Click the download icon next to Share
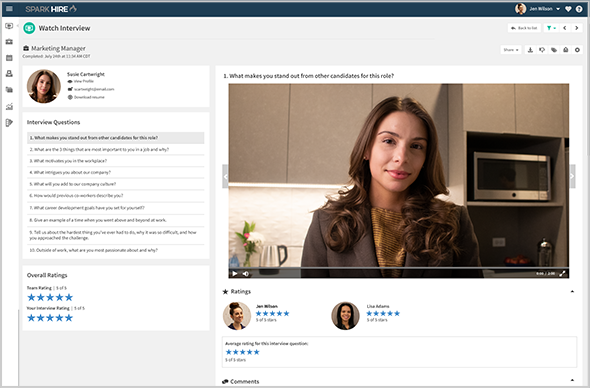 (x=530, y=50)
